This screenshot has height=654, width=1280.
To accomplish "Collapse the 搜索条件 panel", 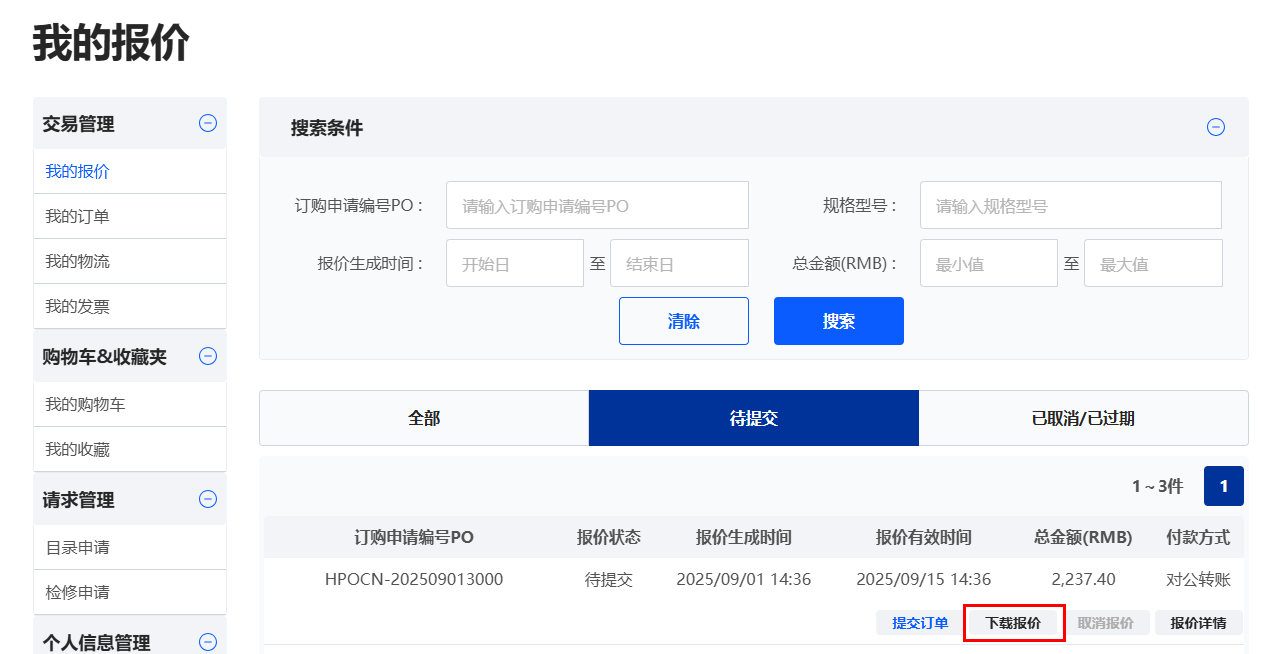I will pyautogui.click(x=1216, y=127).
